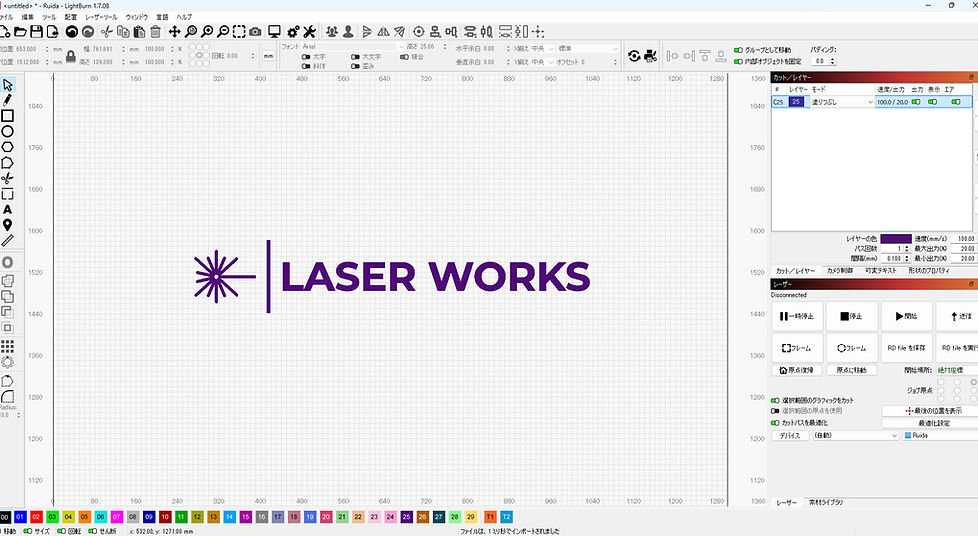Image resolution: width=978 pixels, height=536 pixels.
Task: Open the layer mode dropdown 塗りつぶし
Action: coord(842,102)
